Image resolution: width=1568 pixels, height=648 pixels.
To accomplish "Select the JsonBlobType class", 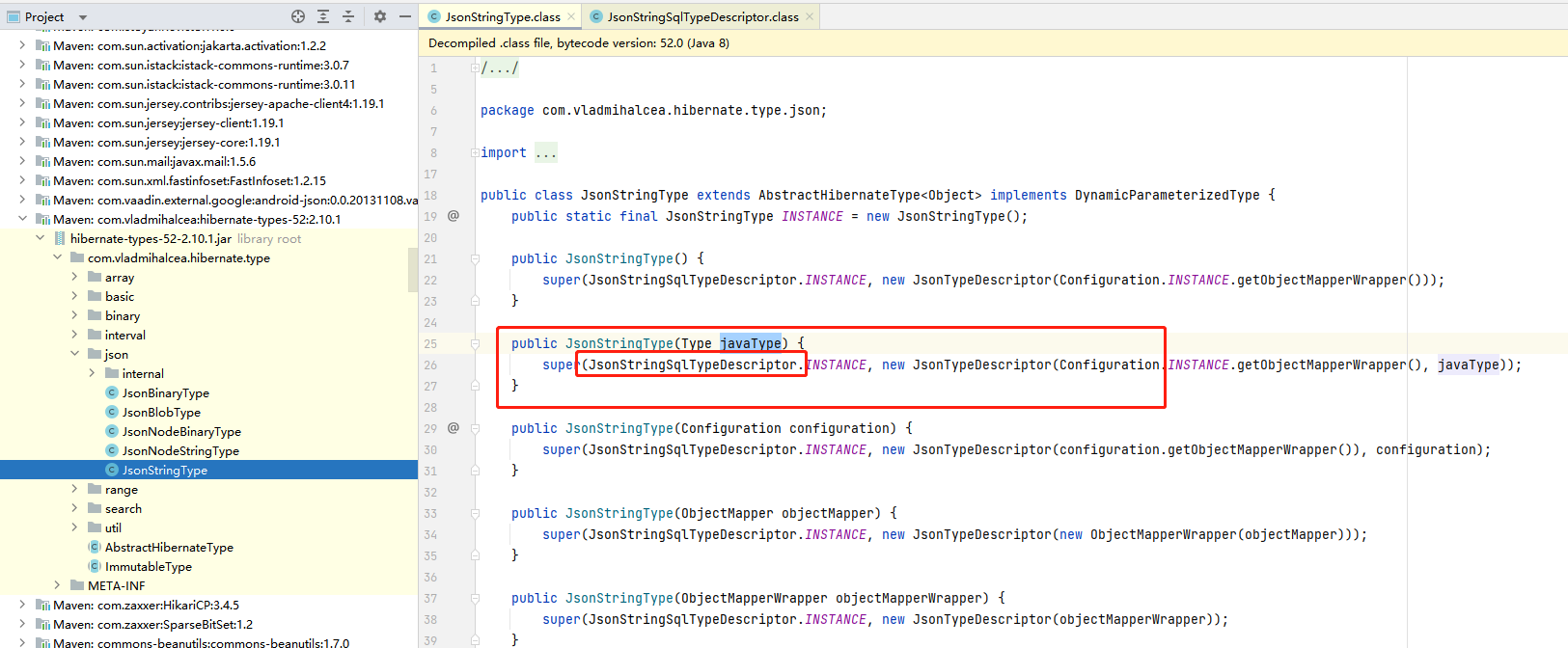I will tap(161, 412).
